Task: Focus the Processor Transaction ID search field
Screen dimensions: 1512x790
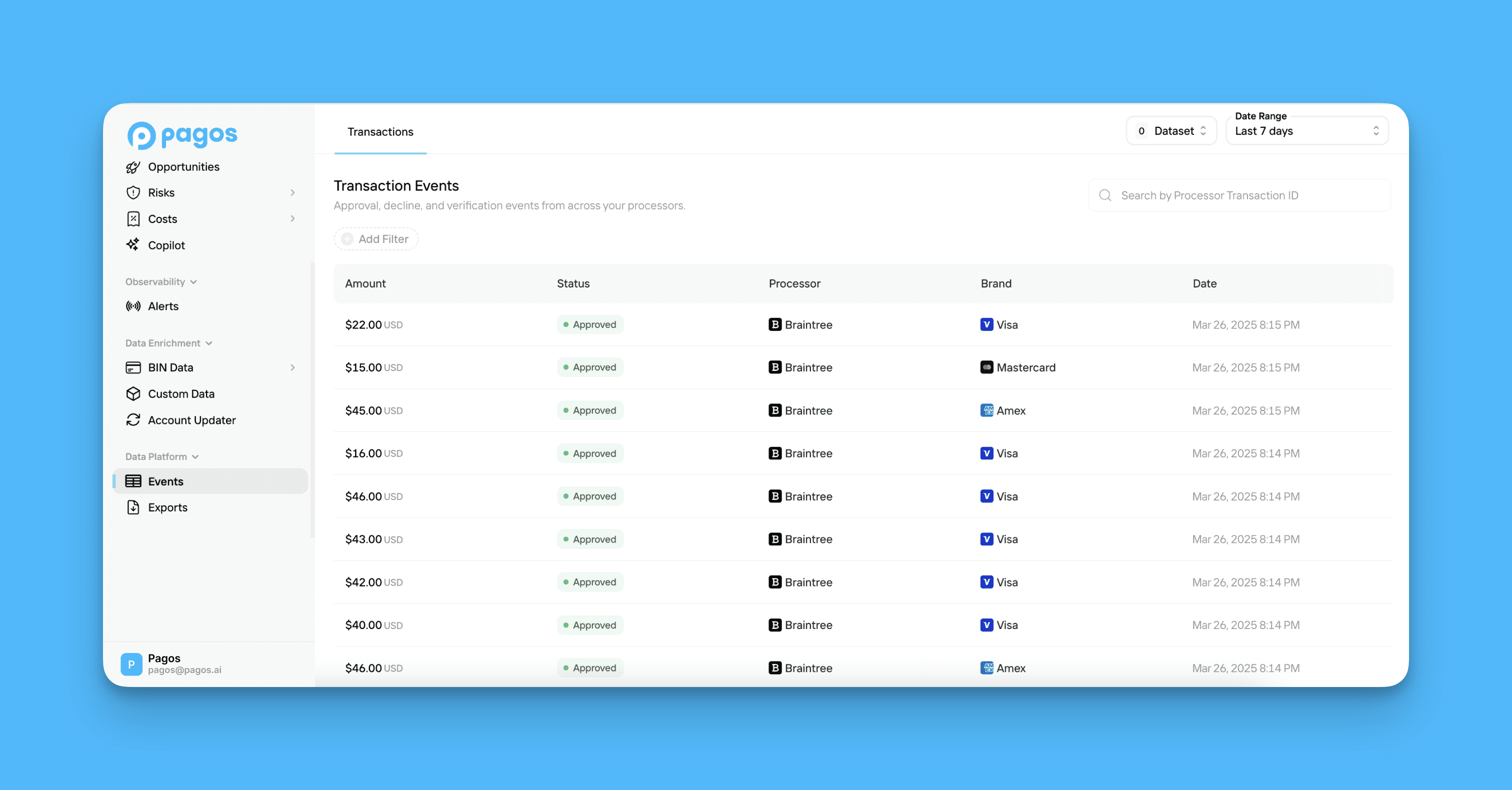Action: (1239, 195)
